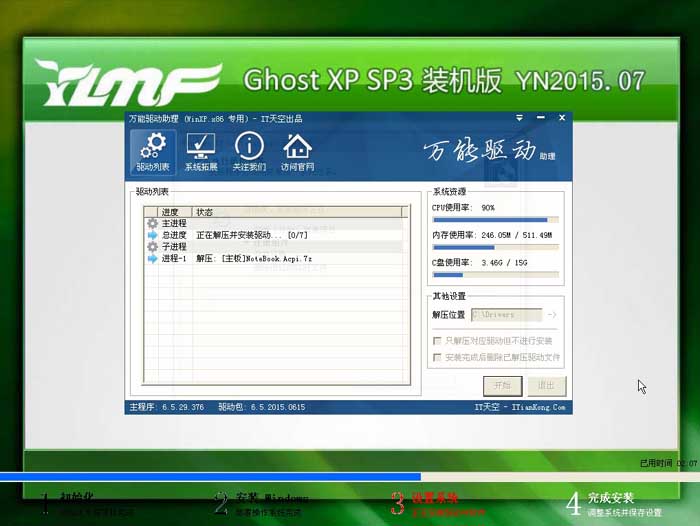Click the 子进程 row label

pos(174,246)
